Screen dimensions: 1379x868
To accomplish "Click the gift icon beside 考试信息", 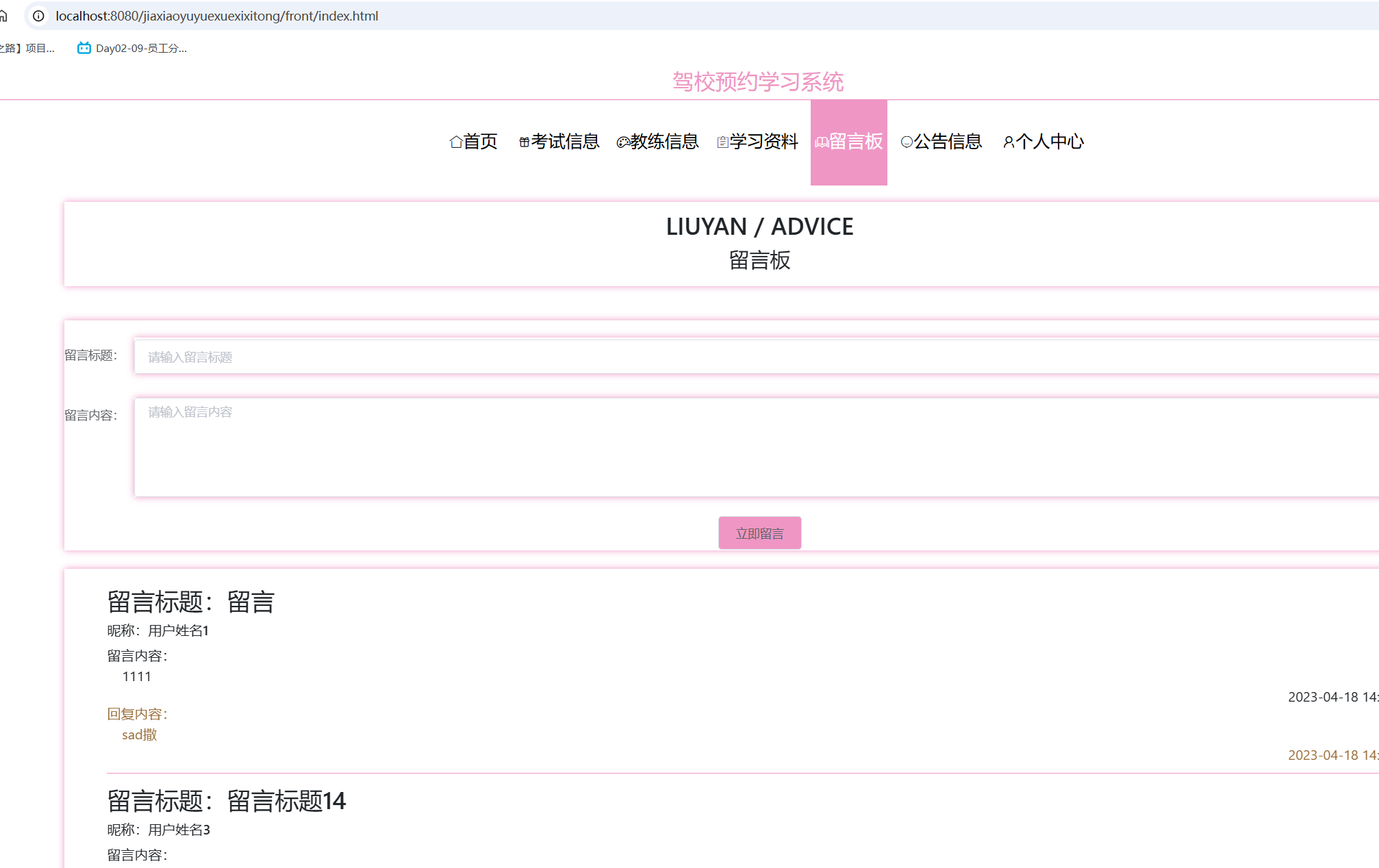I will pos(524,142).
